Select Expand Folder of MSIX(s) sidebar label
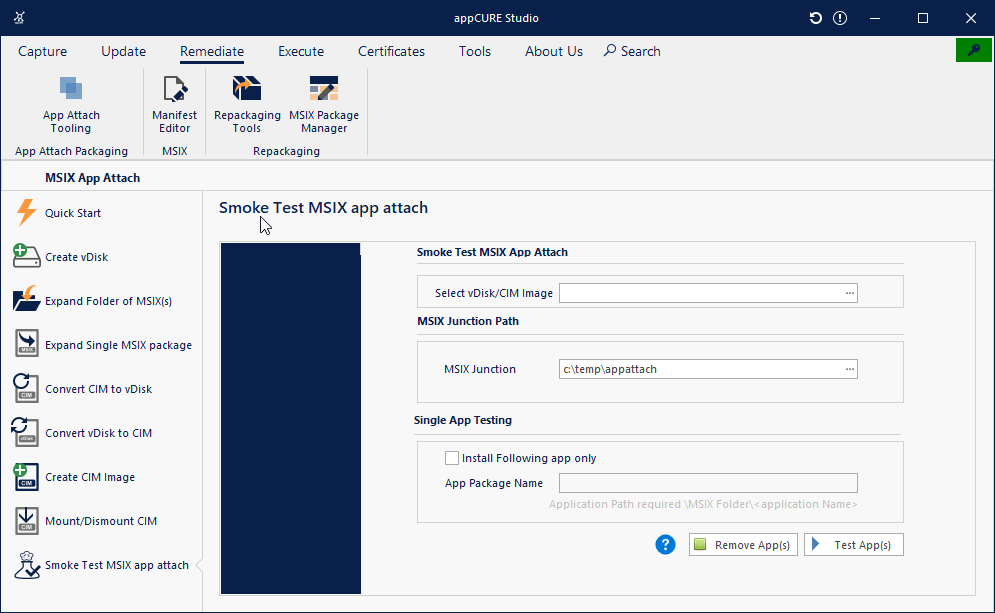Screen dimensions: 995x613 pyautogui.click(x=109, y=301)
